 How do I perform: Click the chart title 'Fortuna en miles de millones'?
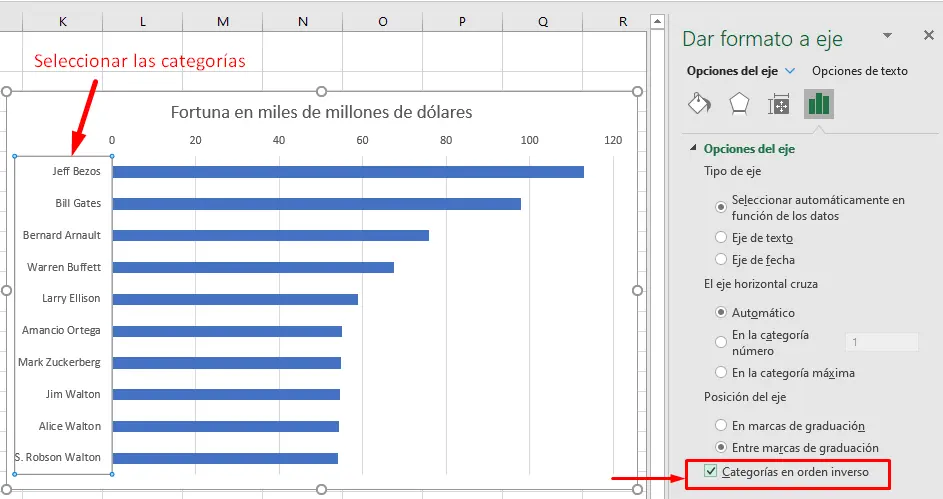321,112
